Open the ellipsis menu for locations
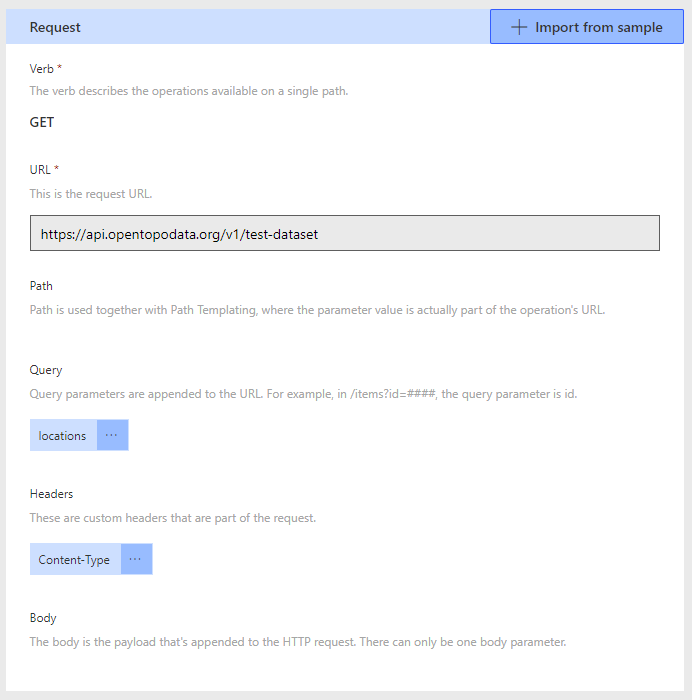Screen dimensions: 692x700 click(x=112, y=435)
